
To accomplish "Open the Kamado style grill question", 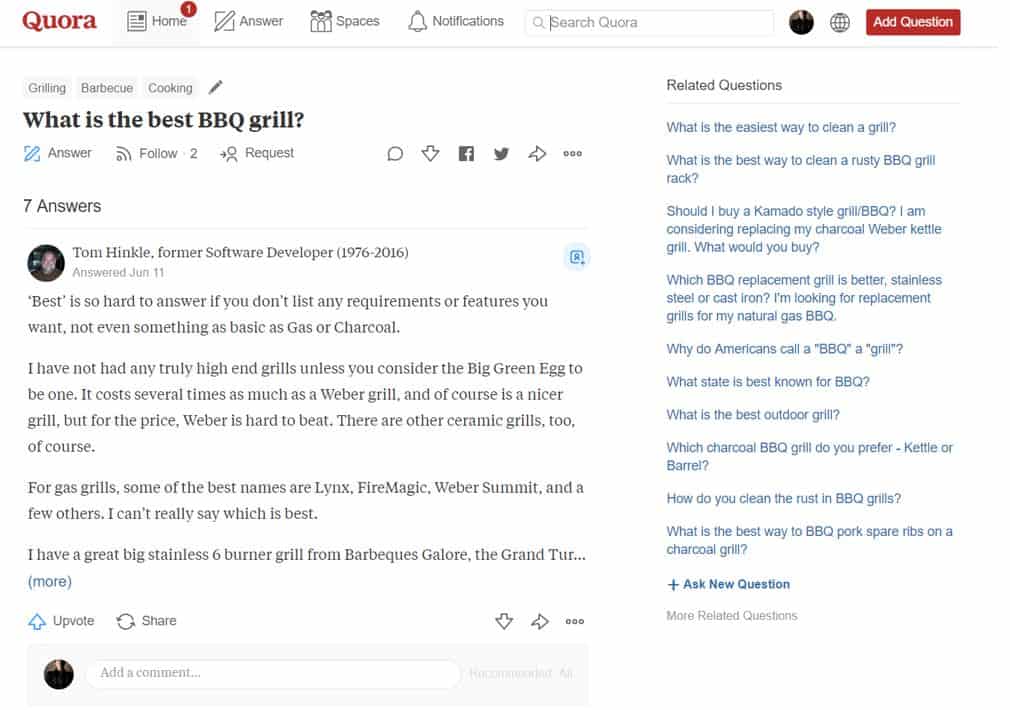I will tap(804, 229).
